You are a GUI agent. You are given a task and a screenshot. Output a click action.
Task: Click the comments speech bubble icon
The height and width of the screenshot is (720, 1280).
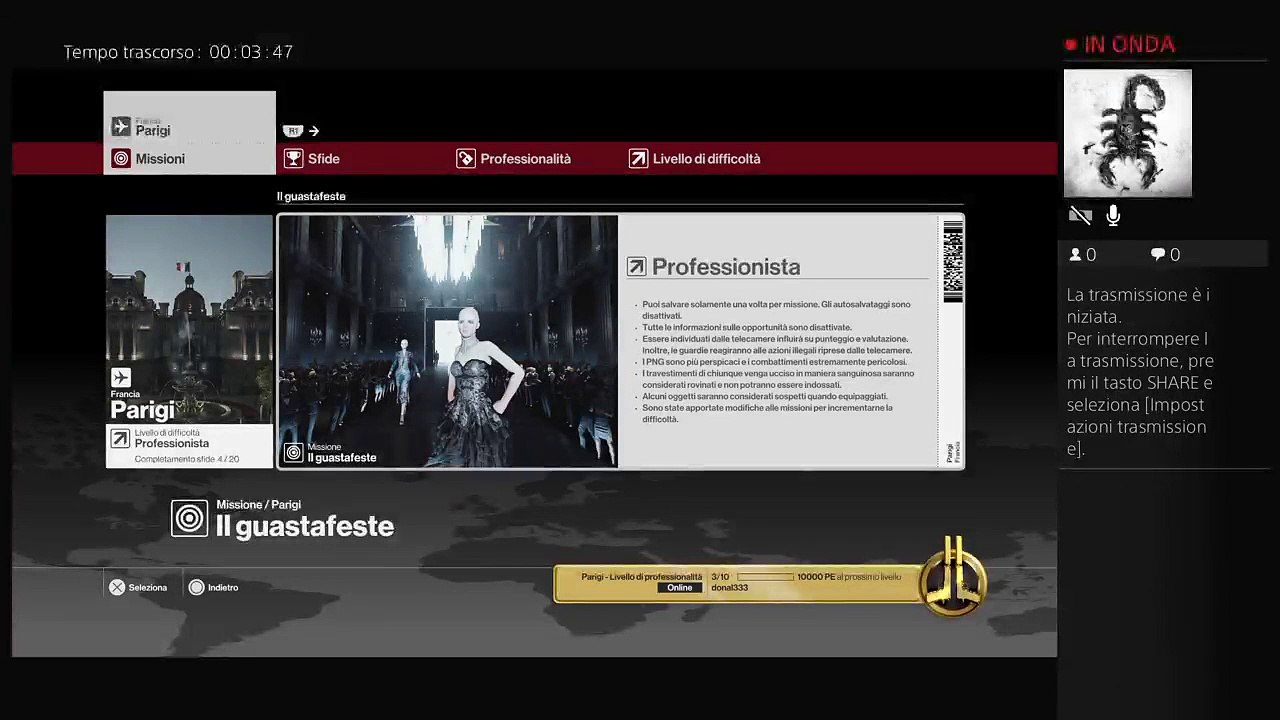(1158, 255)
